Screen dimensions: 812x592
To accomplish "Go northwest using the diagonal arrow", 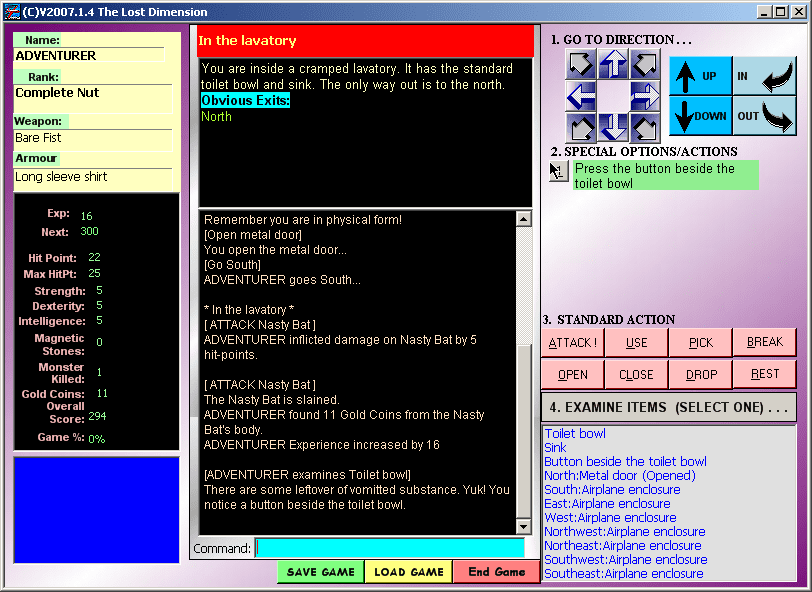I will click(x=581, y=65).
